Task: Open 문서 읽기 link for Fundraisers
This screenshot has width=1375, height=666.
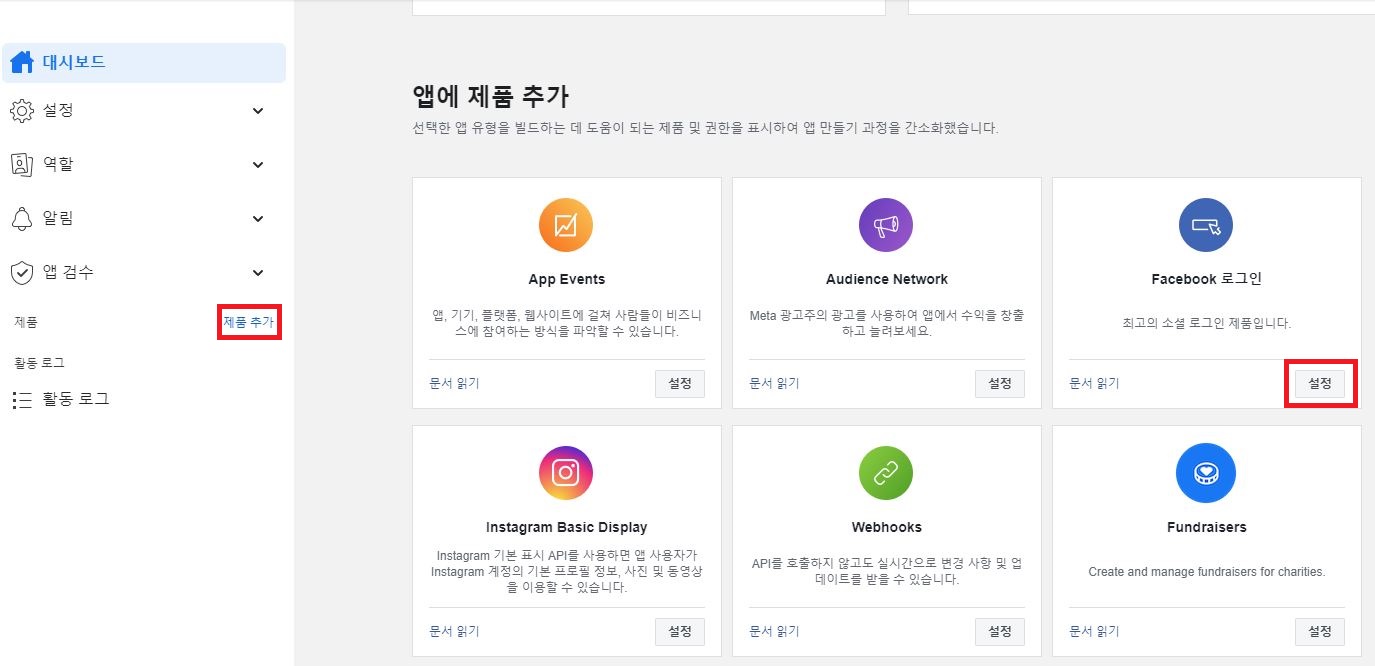Action: point(1094,631)
